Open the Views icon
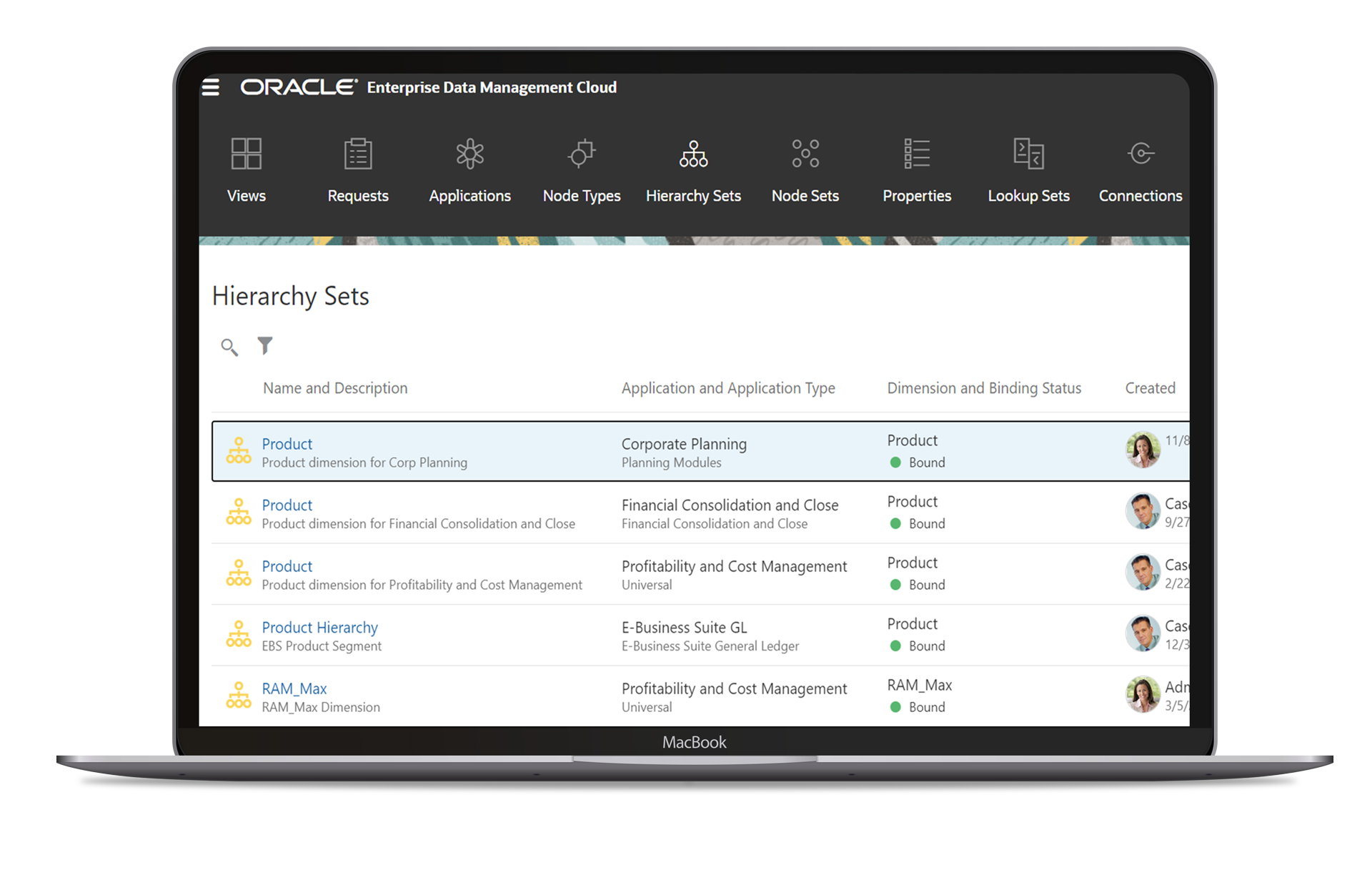Image resolution: width=1372 pixels, height=870 pixels. pyautogui.click(x=247, y=154)
